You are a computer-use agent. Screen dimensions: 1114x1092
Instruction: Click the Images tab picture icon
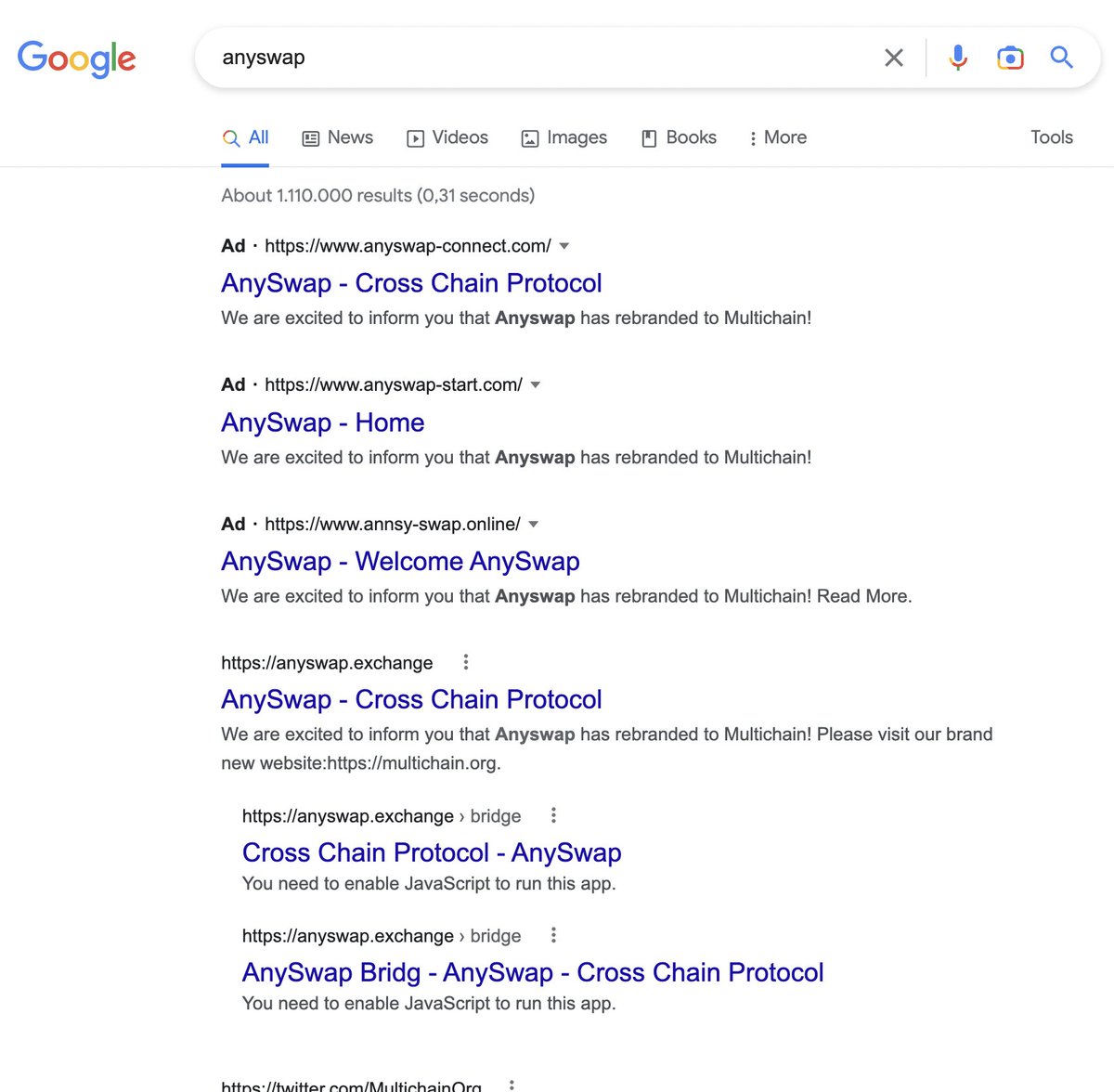530,138
